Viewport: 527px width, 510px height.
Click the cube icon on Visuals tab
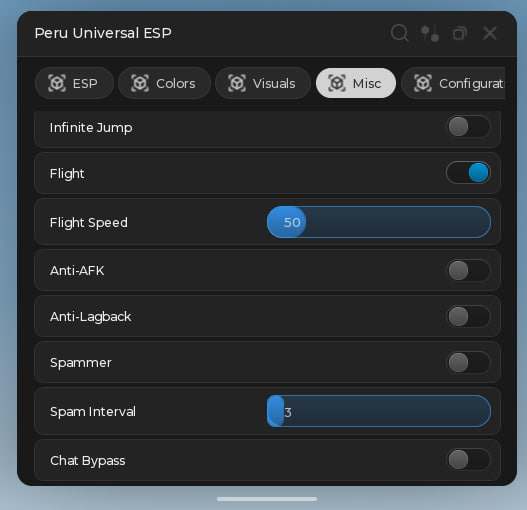point(237,83)
